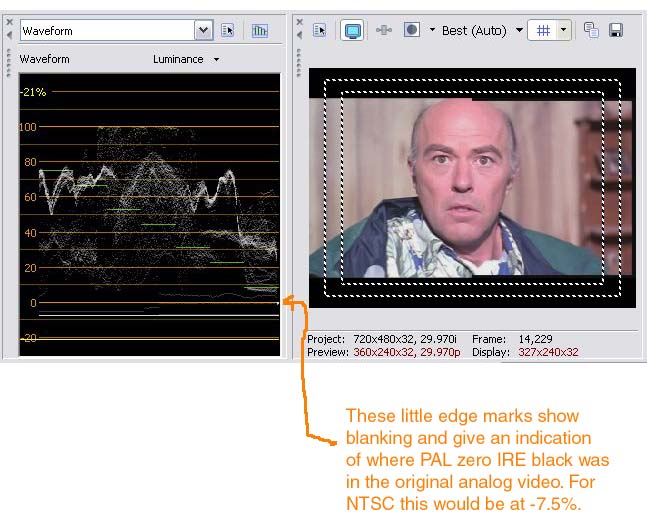The height and width of the screenshot is (520, 647).
Task: Click the Frame 14,229 readout
Action: click(512, 339)
